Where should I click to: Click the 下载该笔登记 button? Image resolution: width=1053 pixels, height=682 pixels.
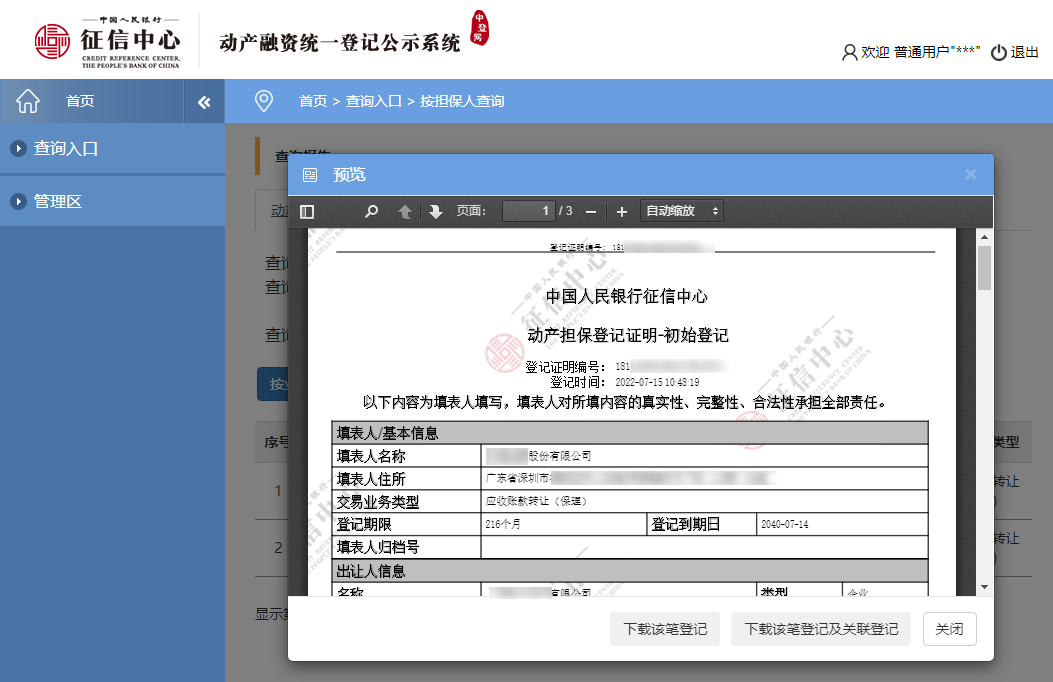point(665,629)
